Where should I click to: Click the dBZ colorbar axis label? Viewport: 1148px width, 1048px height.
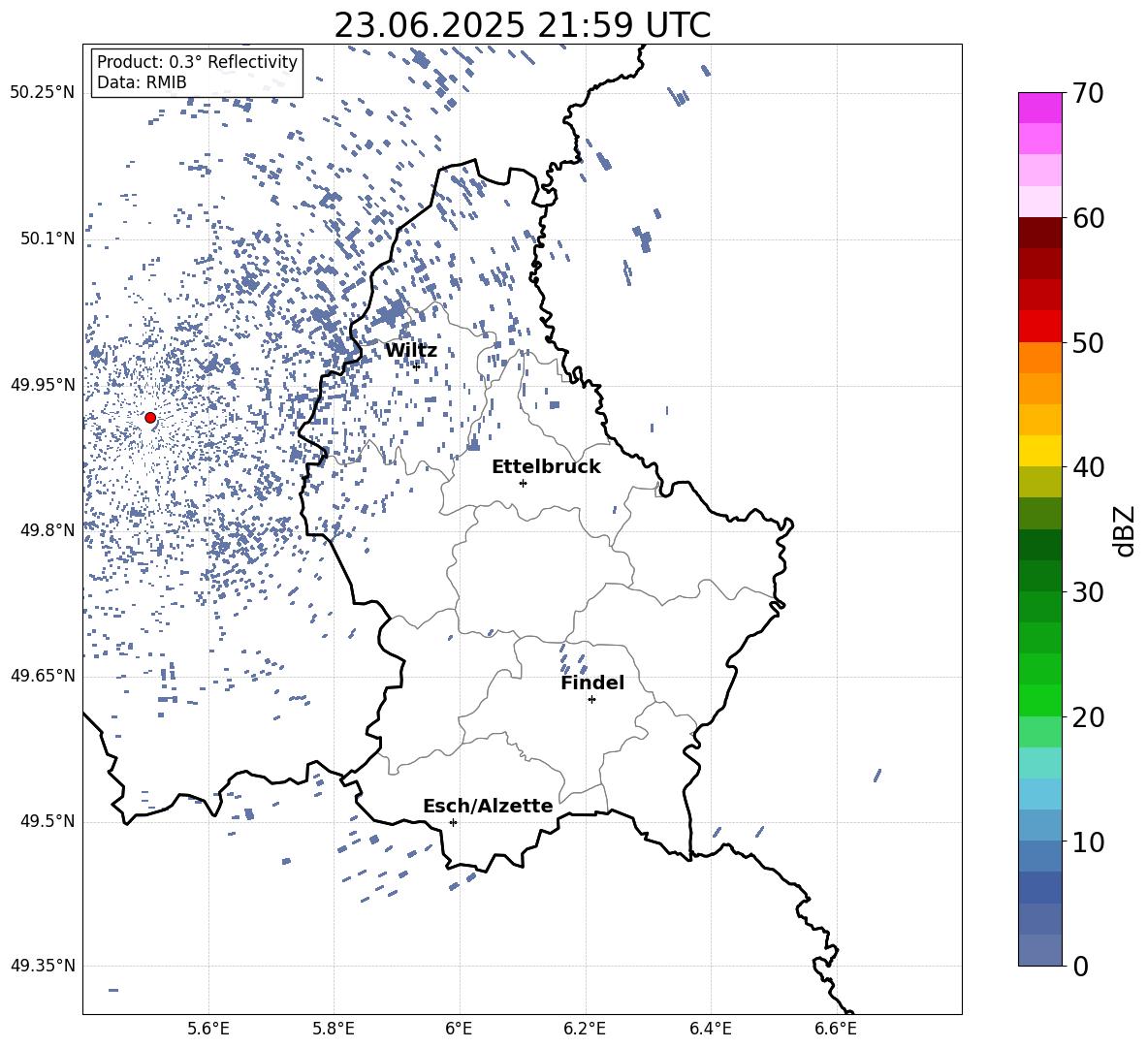pos(1126,530)
